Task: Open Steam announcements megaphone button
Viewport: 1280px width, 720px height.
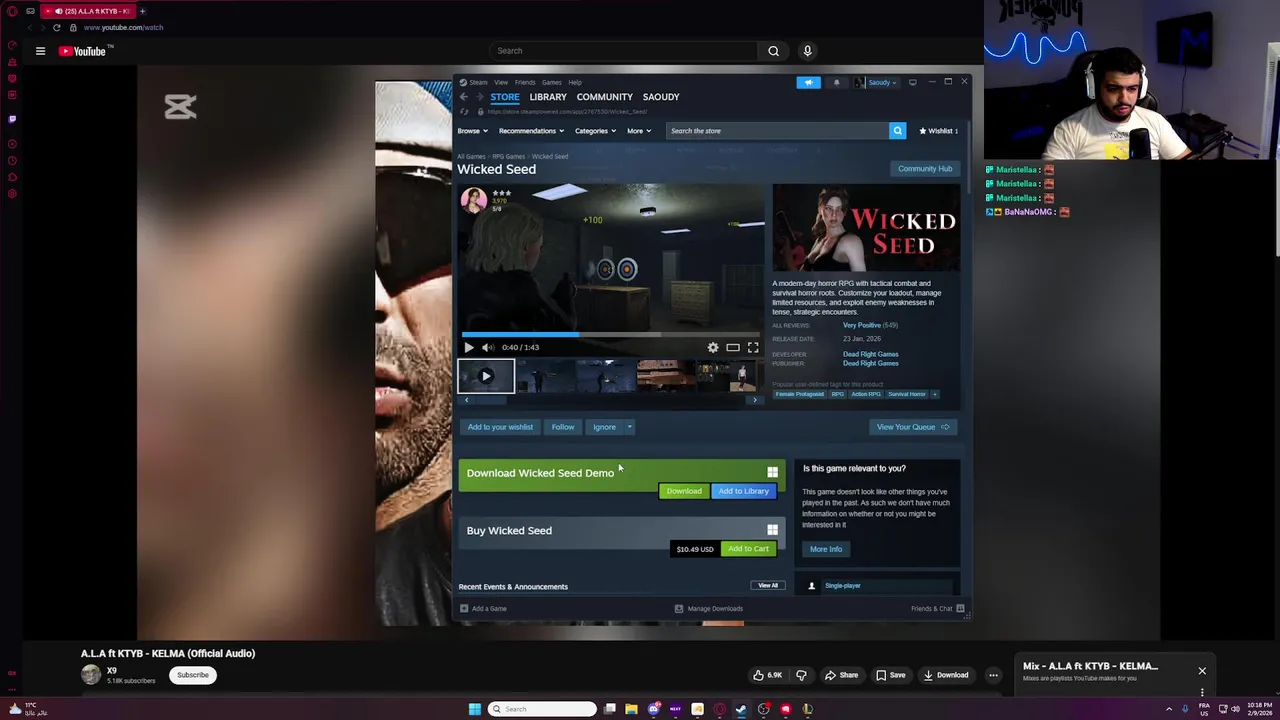Action: click(808, 82)
